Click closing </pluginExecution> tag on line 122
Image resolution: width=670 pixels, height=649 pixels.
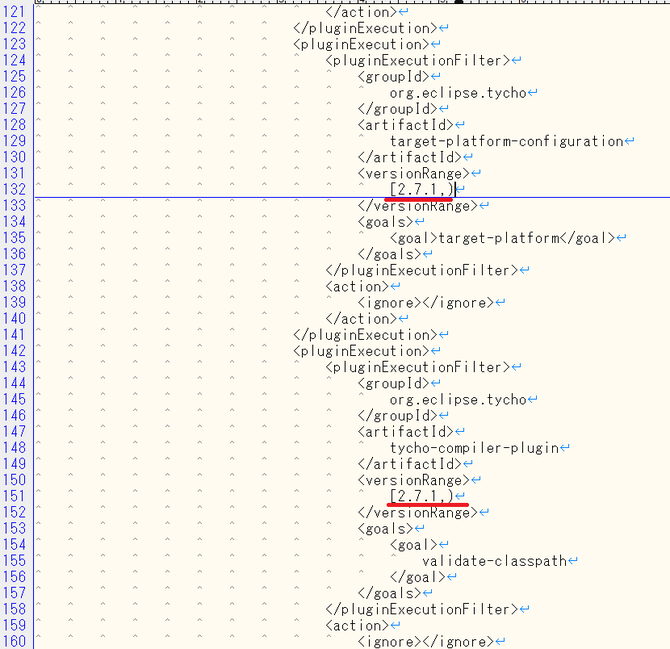[x=365, y=28]
